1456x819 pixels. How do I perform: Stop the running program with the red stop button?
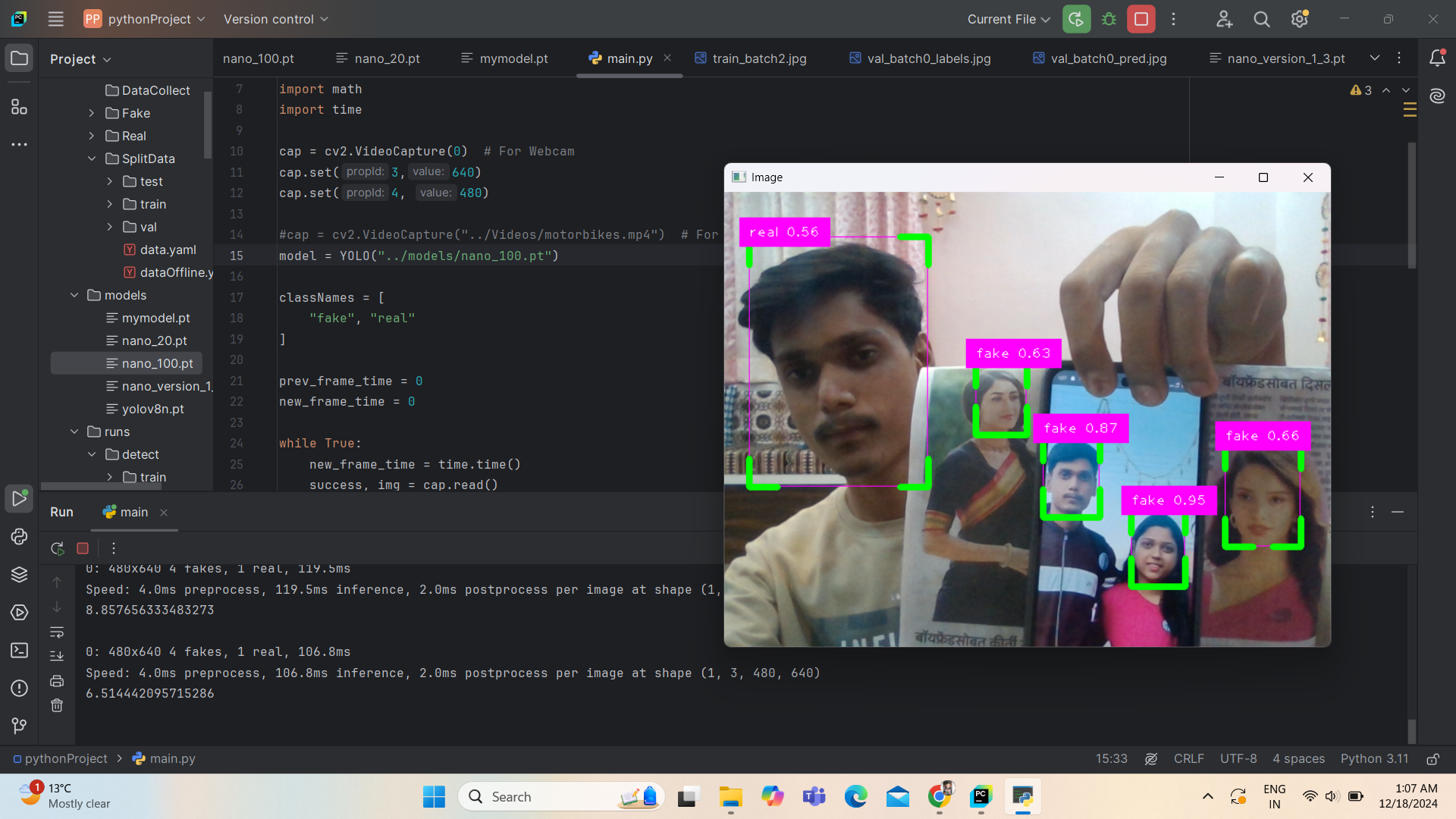83,548
